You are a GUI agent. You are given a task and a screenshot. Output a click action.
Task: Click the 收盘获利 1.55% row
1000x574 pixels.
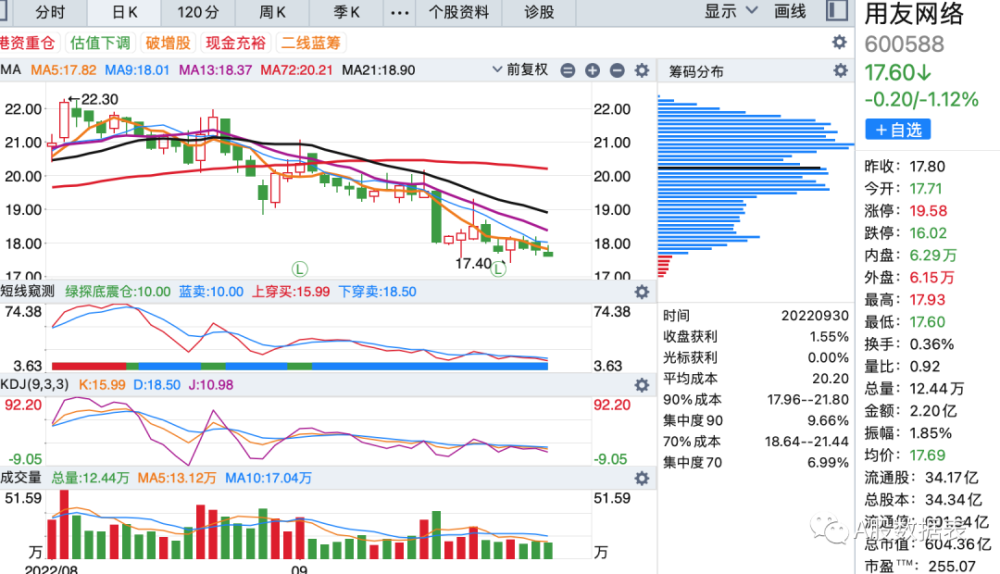756,336
